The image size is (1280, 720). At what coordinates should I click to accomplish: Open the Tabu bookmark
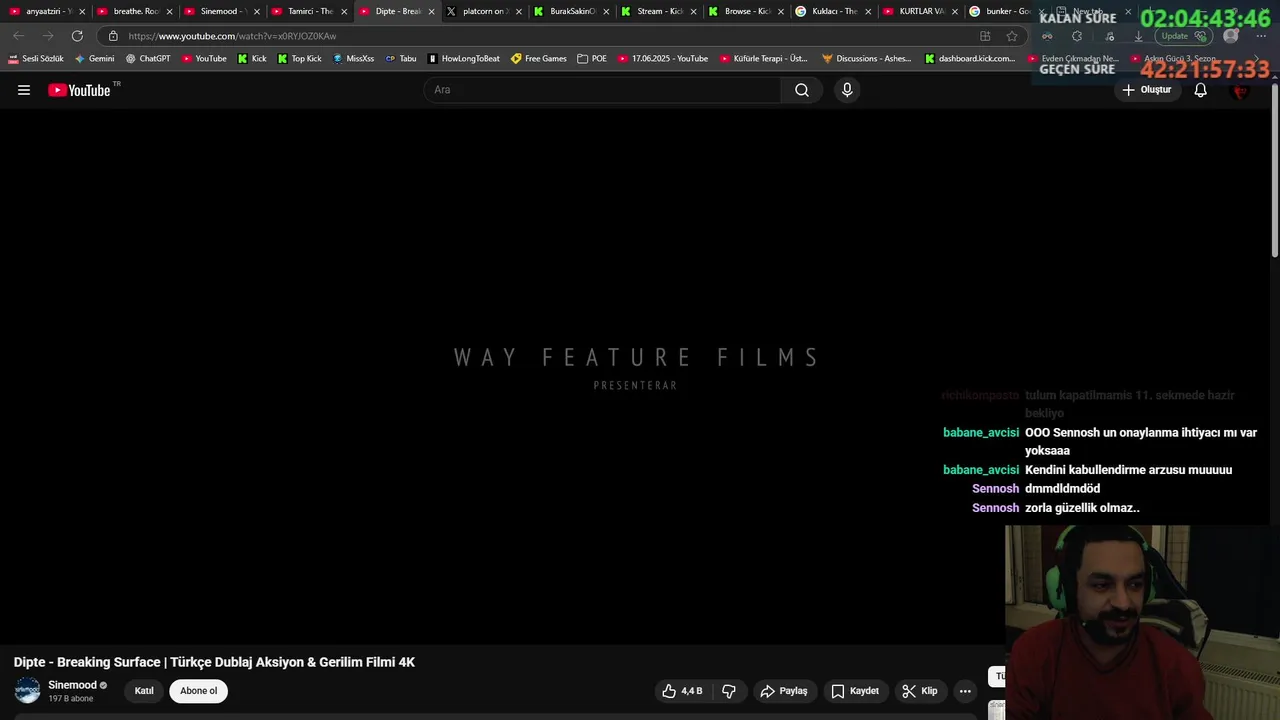pos(401,59)
